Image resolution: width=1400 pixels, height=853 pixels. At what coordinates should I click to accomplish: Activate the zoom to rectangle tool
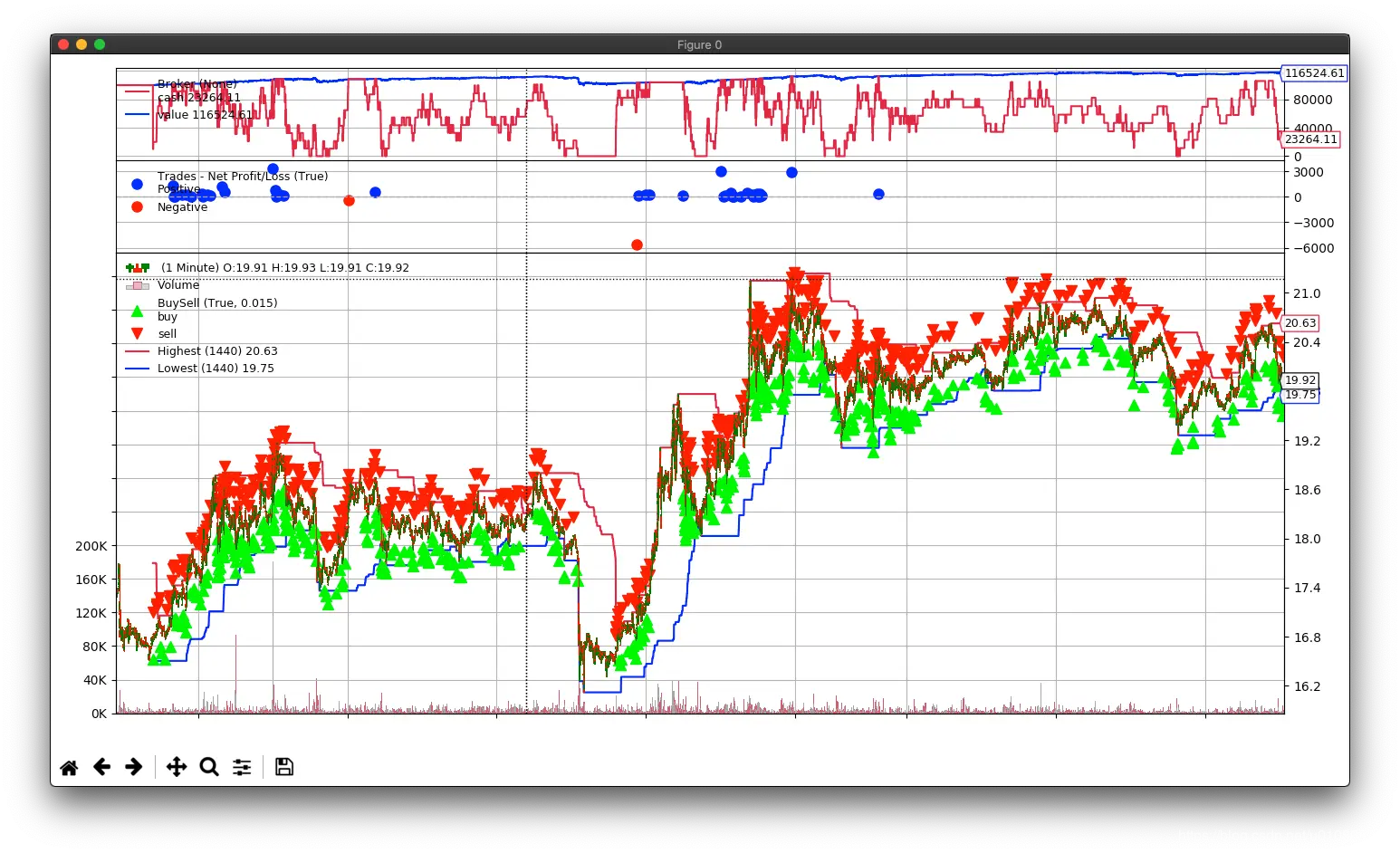(x=209, y=767)
